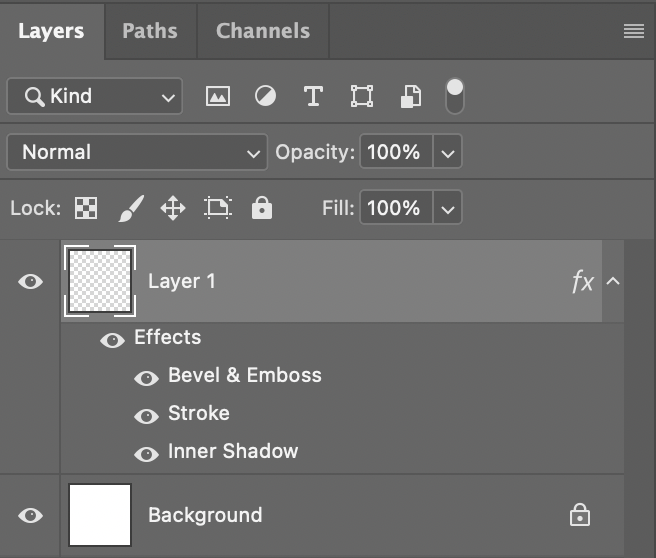
Task: Lock position move icon
Action: coord(173,208)
